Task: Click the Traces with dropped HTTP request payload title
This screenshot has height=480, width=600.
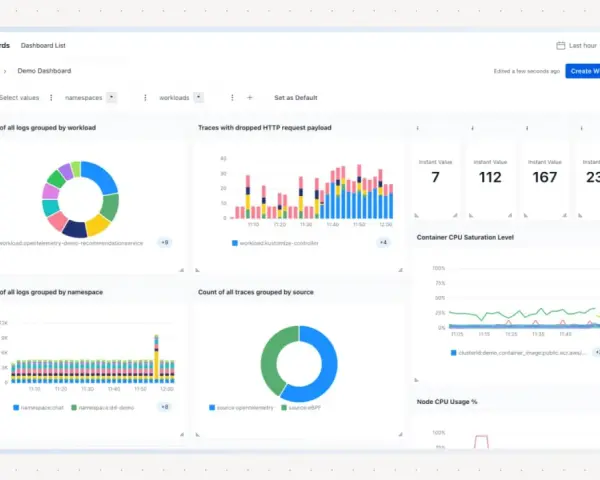Action: coord(265,128)
